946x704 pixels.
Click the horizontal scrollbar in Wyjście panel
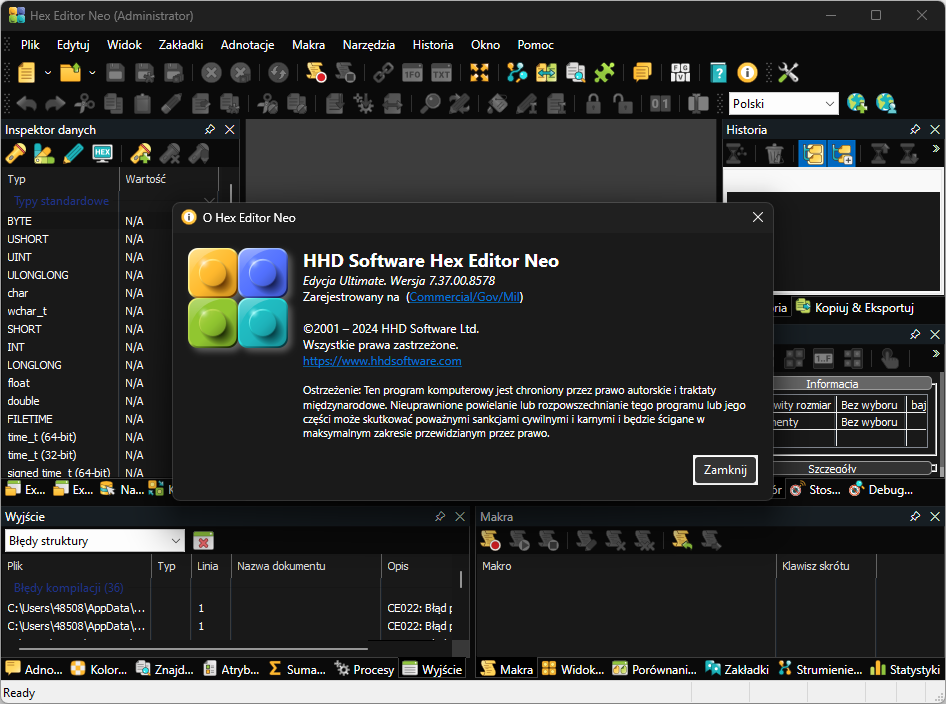pyautogui.click(x=193, y=649)
